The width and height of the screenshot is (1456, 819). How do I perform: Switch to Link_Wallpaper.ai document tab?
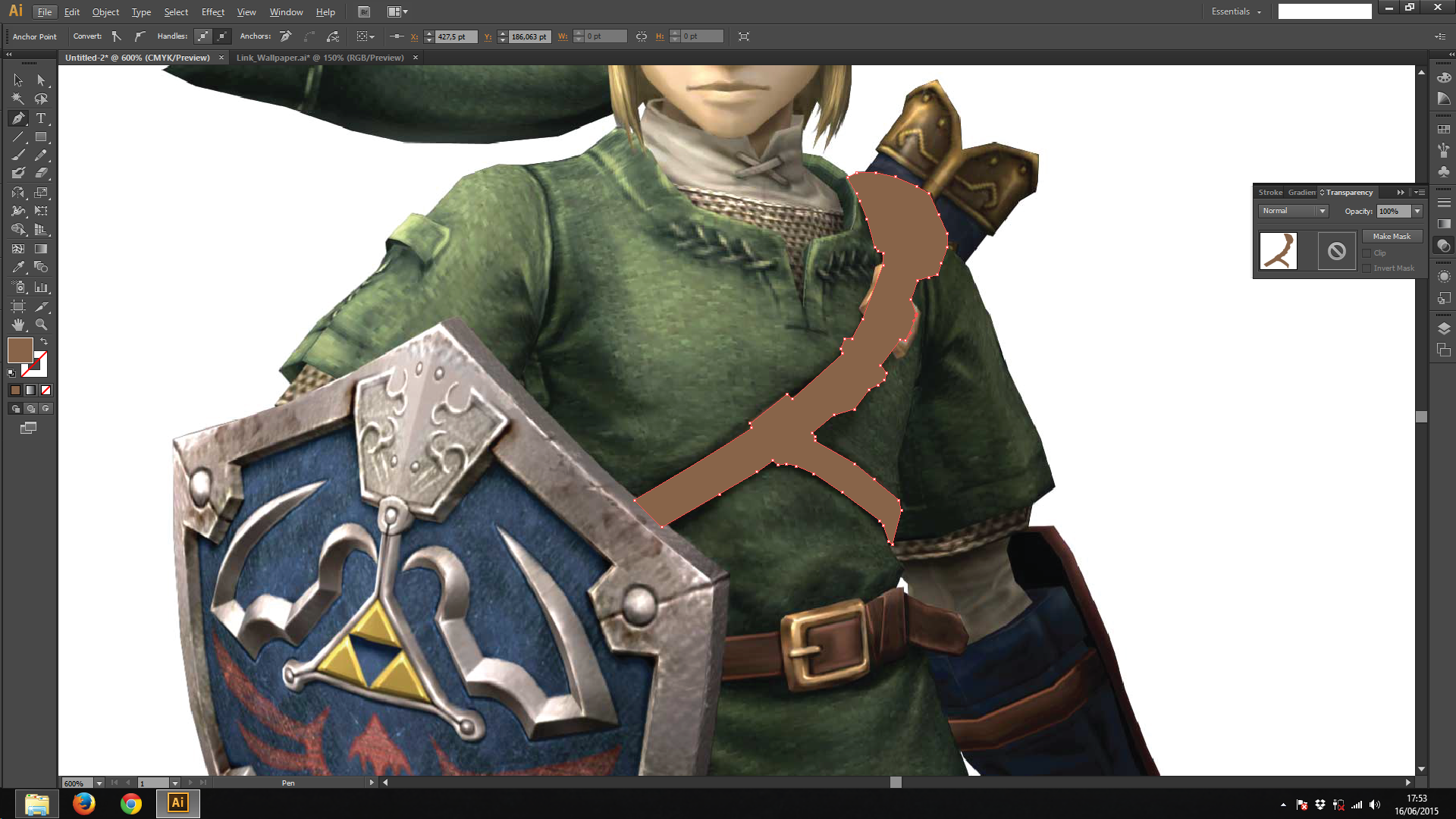pos(320,58)
